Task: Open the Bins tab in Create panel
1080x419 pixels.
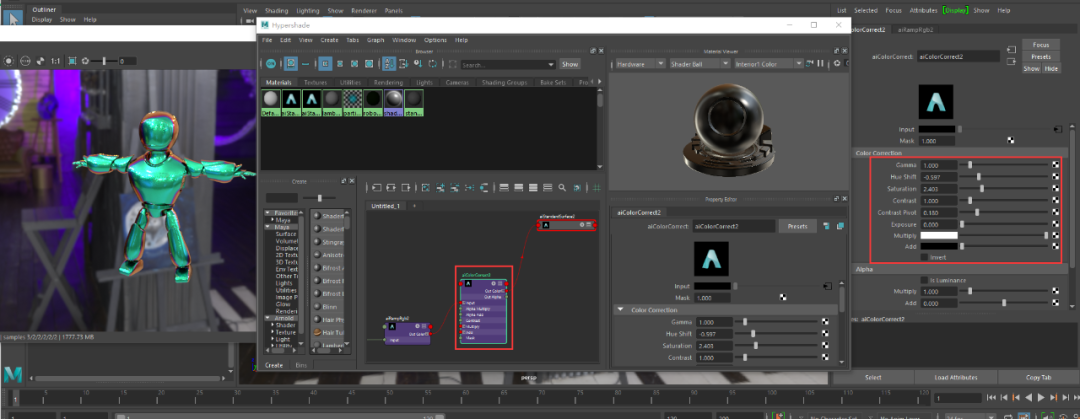Action: tap(301, 365)
